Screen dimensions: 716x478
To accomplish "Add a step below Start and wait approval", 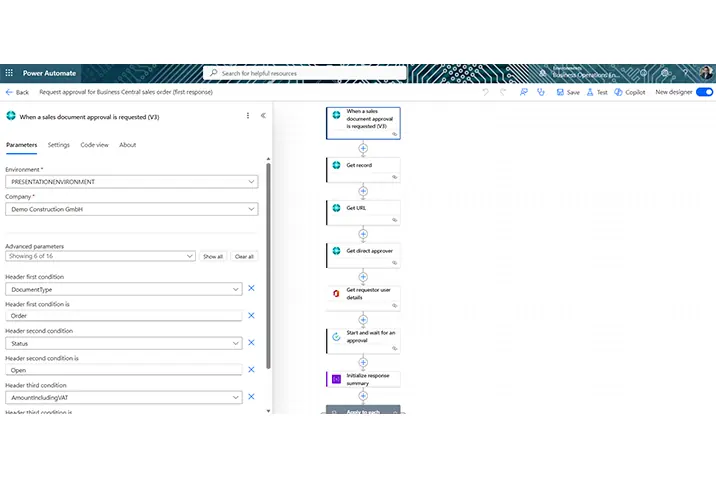I will click(x=363, y=362).
